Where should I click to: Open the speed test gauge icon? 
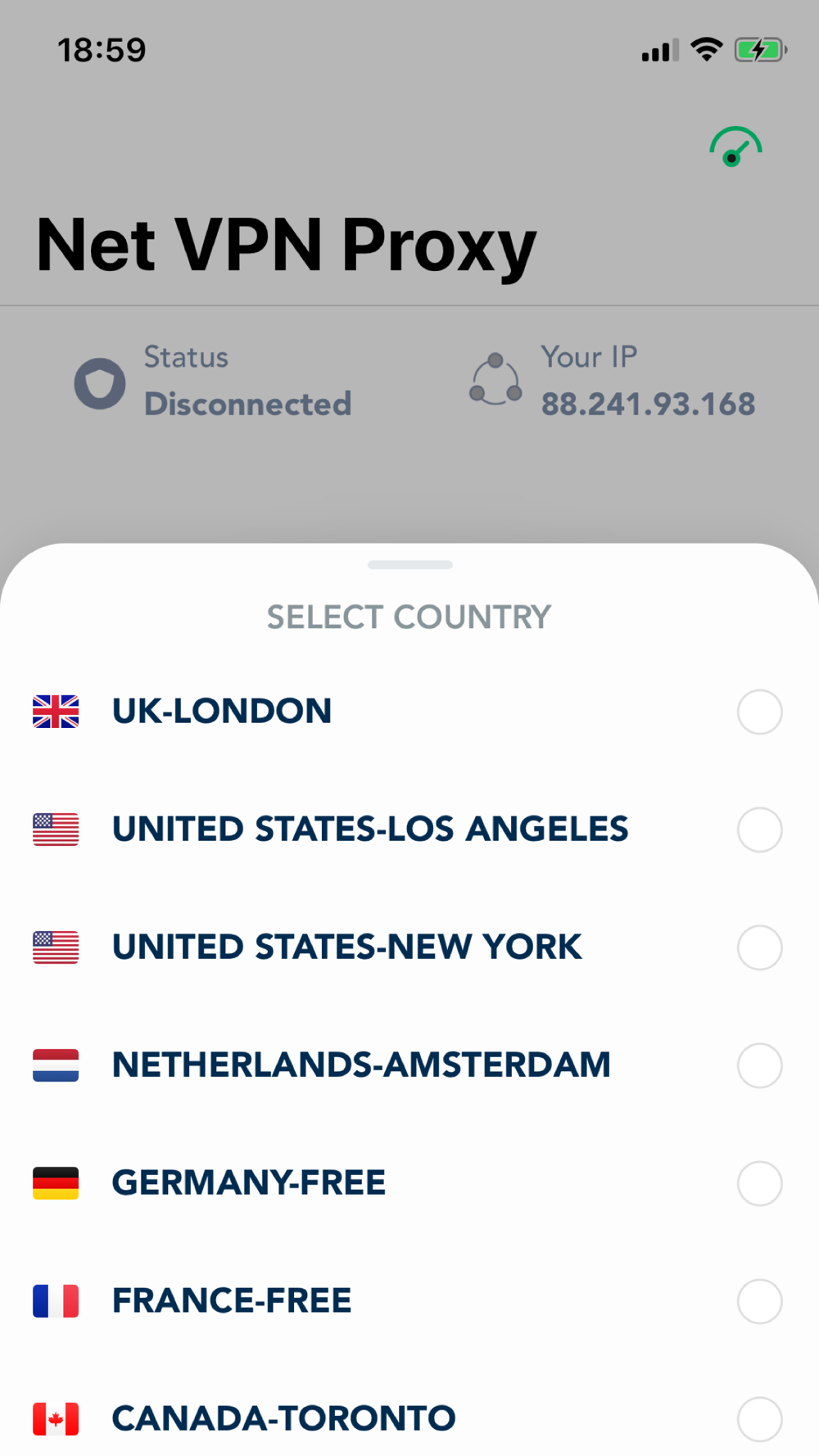(735, 147)
